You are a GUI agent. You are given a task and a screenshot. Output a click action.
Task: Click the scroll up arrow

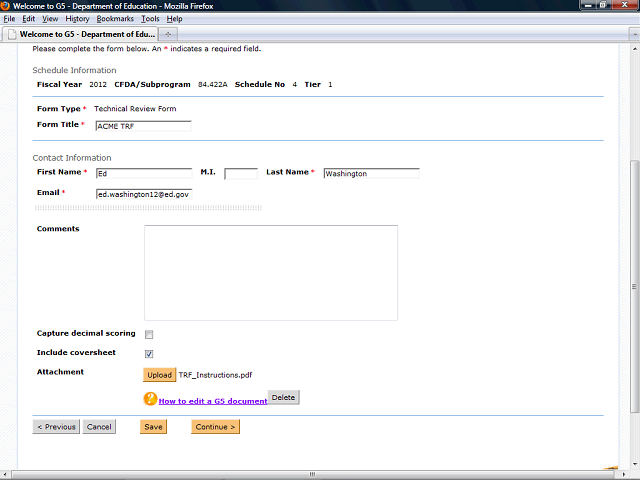[x=634, y=48]
